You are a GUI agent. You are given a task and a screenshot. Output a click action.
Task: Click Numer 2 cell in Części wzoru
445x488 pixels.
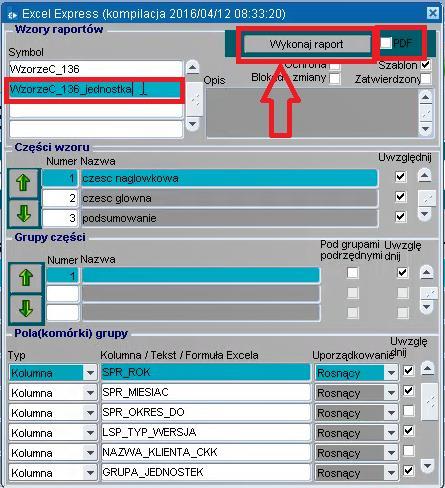(x=60, y=198)
